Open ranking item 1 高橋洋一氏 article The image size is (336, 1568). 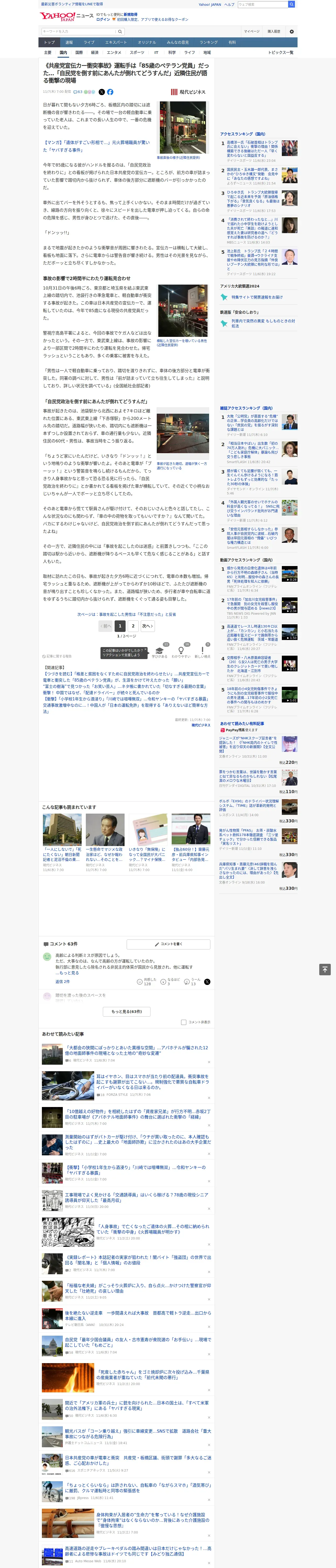tap(253, 149)
